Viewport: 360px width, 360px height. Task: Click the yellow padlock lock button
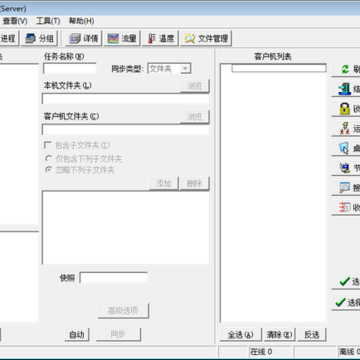(345, 109)
